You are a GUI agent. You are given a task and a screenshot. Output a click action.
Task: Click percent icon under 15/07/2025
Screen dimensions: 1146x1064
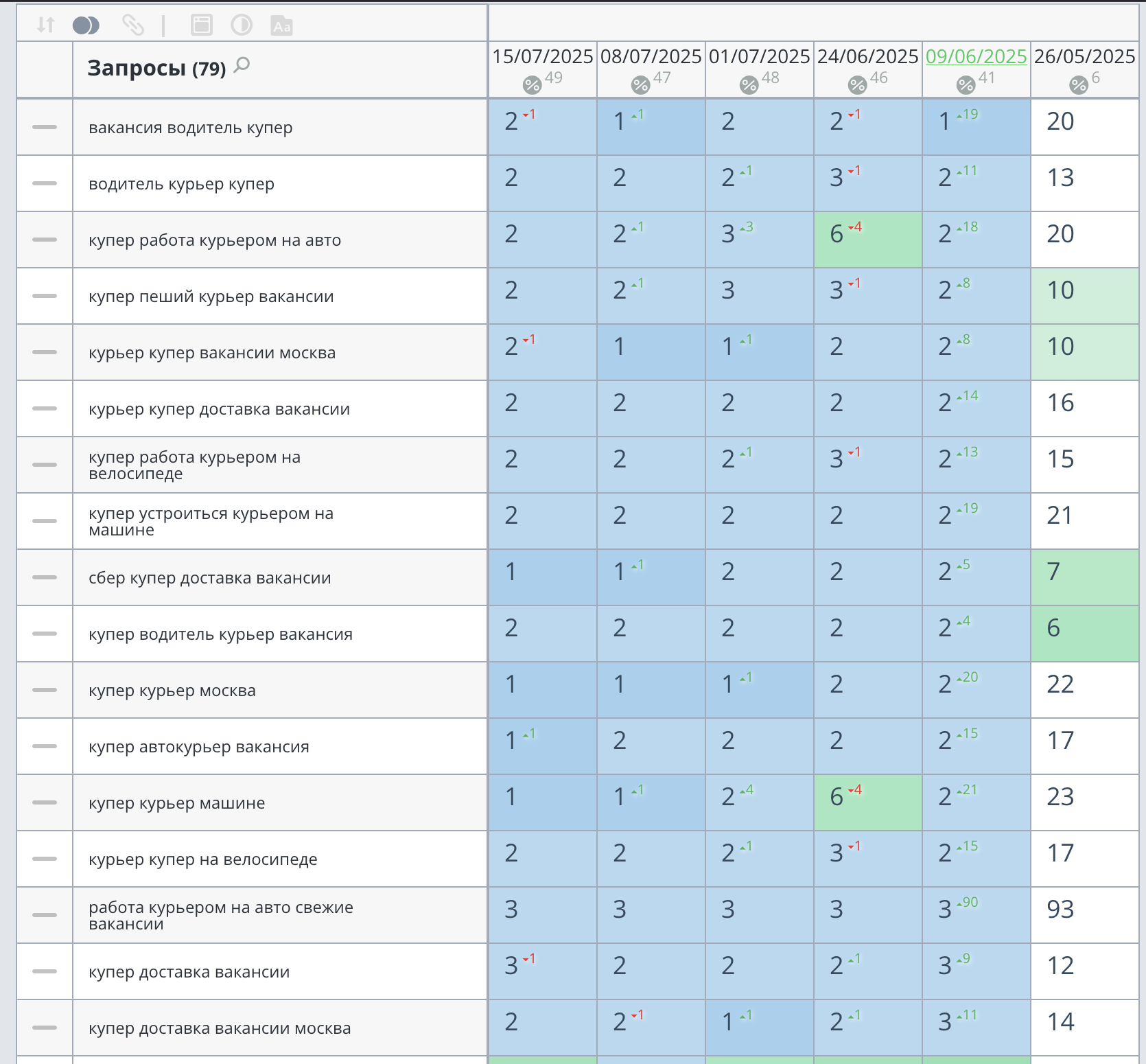[x=533, y=85]
